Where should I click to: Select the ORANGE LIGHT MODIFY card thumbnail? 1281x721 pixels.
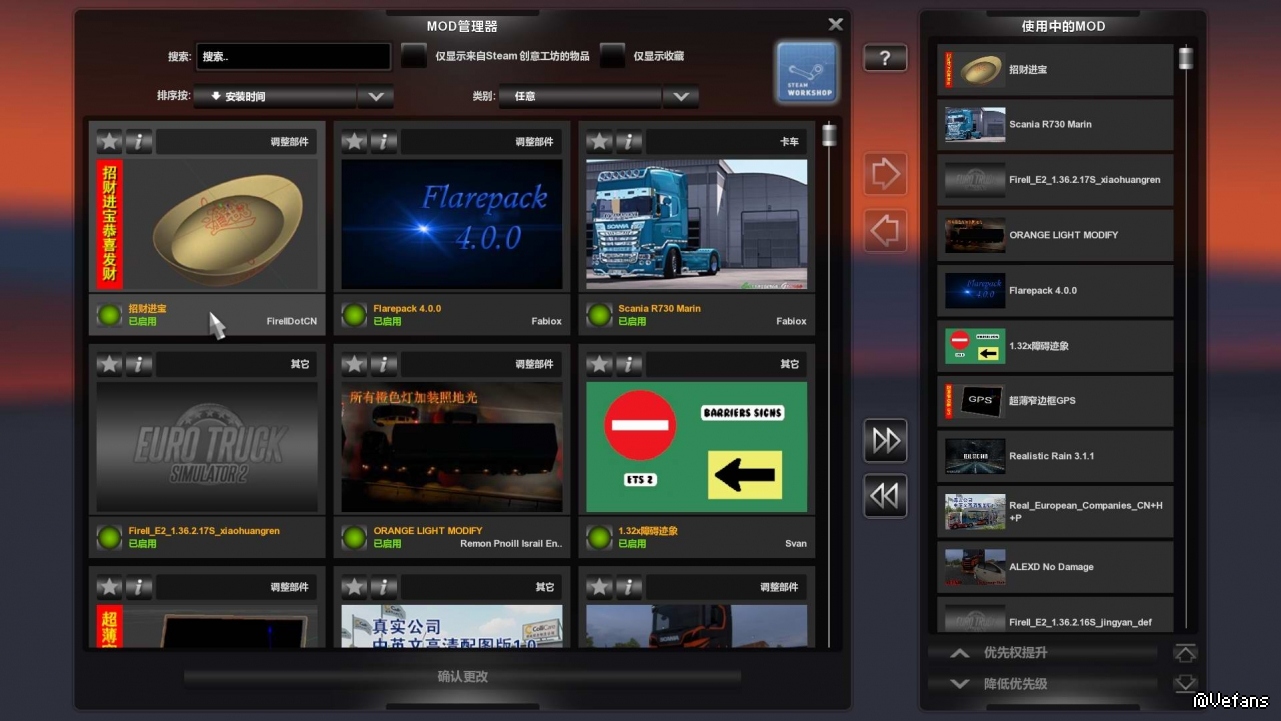click(452, 447)
